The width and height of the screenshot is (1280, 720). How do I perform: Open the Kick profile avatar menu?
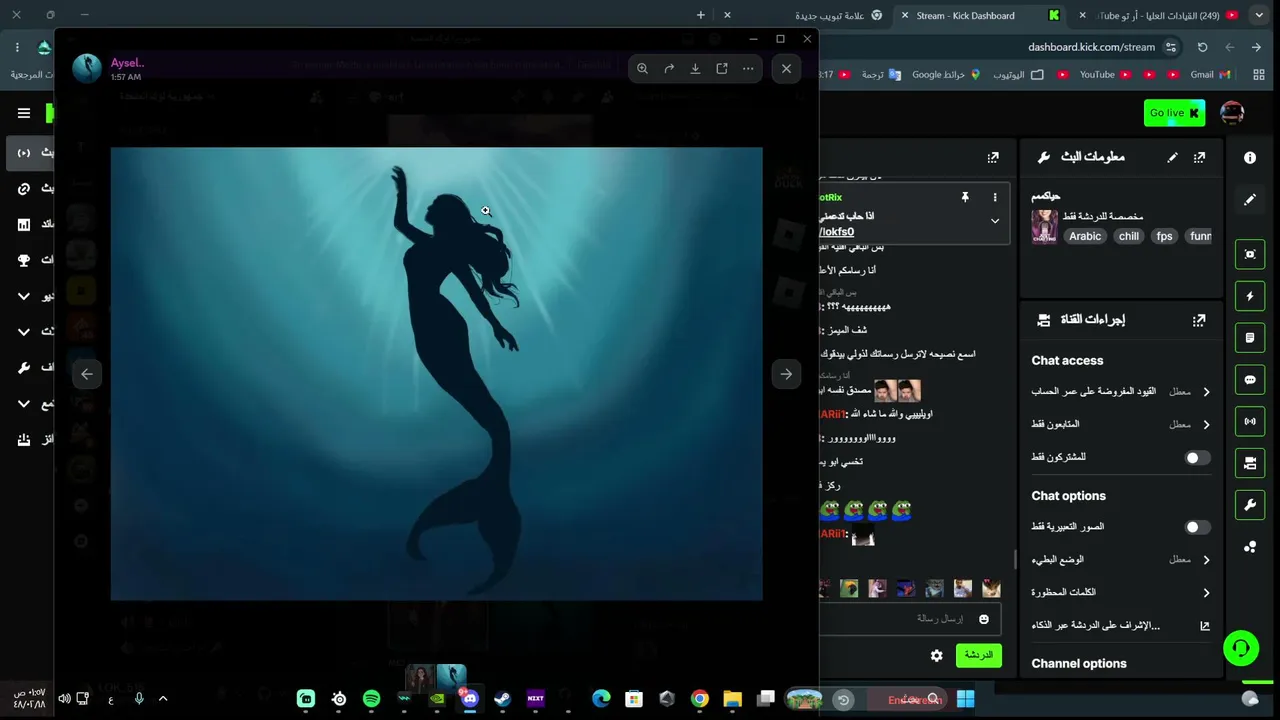coord(1232,113)
